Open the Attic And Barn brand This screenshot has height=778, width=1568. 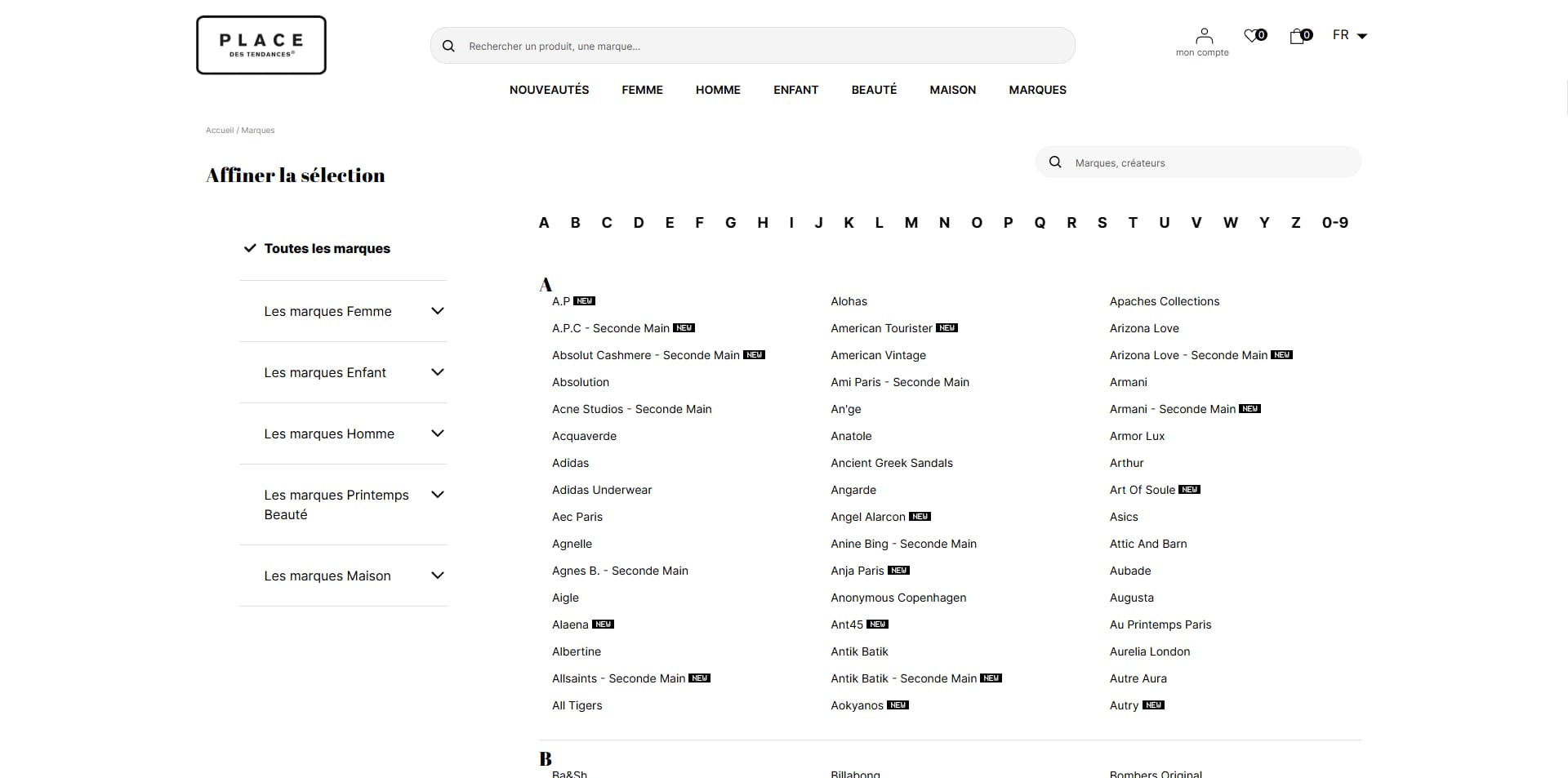1148,544
